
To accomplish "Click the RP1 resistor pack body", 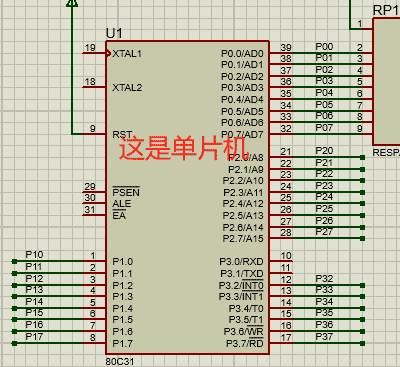I will point(386,81).
